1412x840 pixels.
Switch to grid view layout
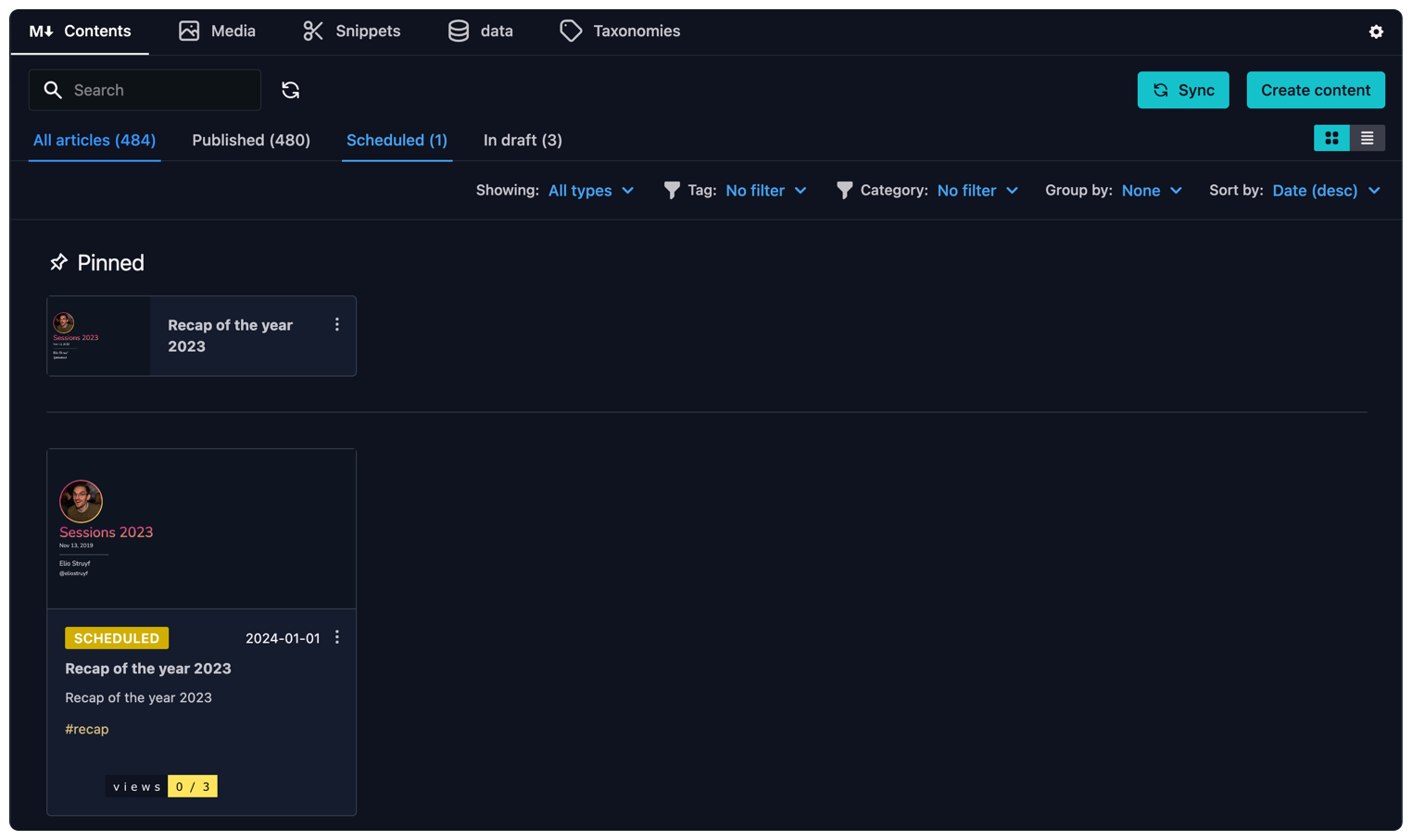point(1331,138)
